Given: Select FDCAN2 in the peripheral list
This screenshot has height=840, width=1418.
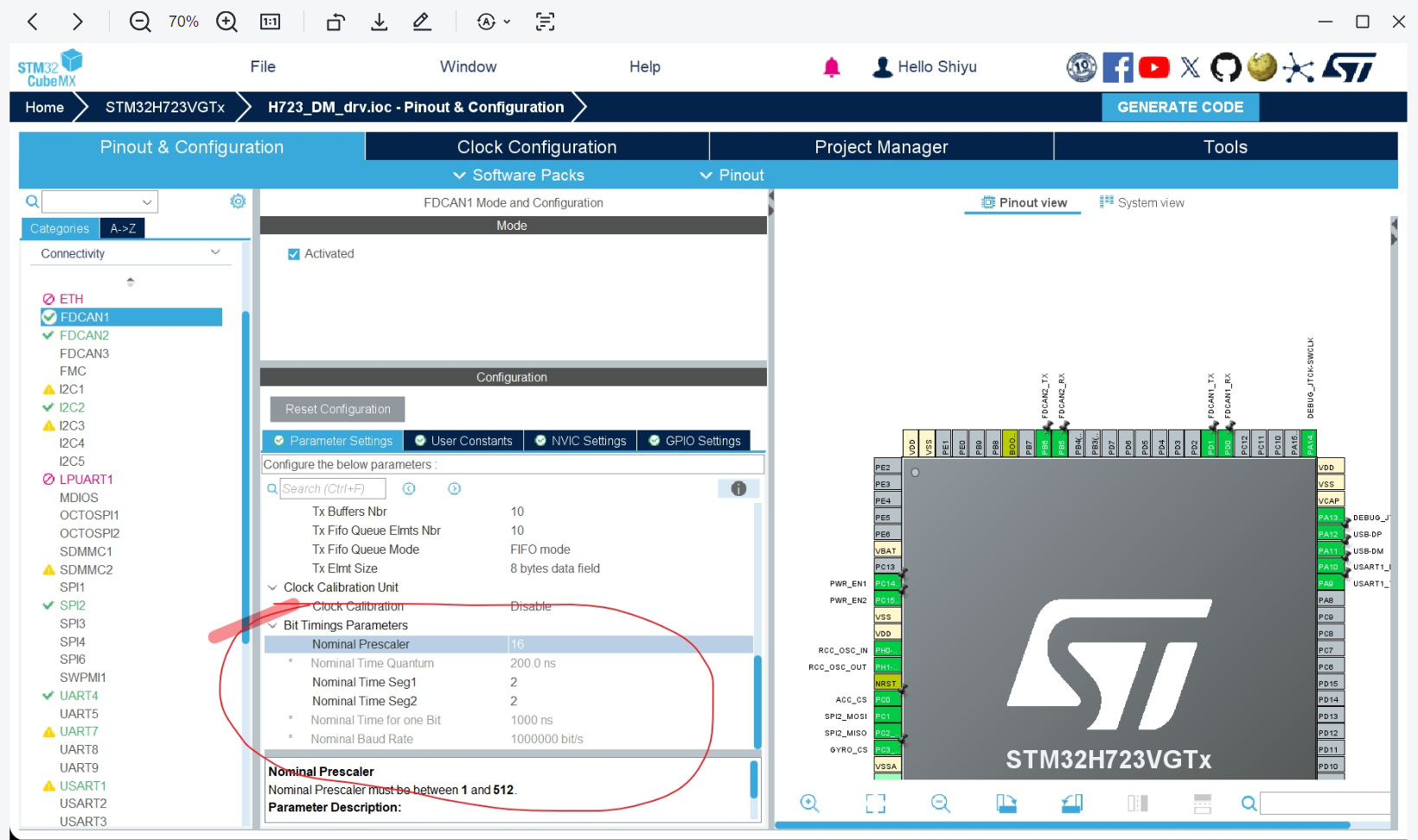Looking at the screenshot, I should (84, 335).
